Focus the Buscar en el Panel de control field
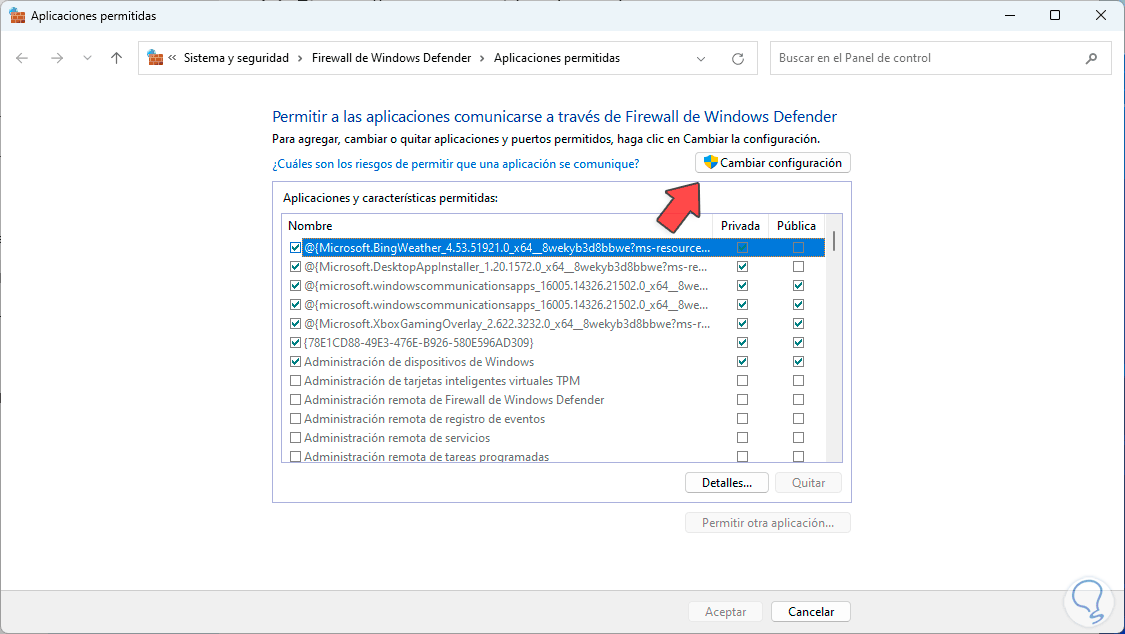The height and width of the screenshot is (634, 1125). [x=940, y=58]
